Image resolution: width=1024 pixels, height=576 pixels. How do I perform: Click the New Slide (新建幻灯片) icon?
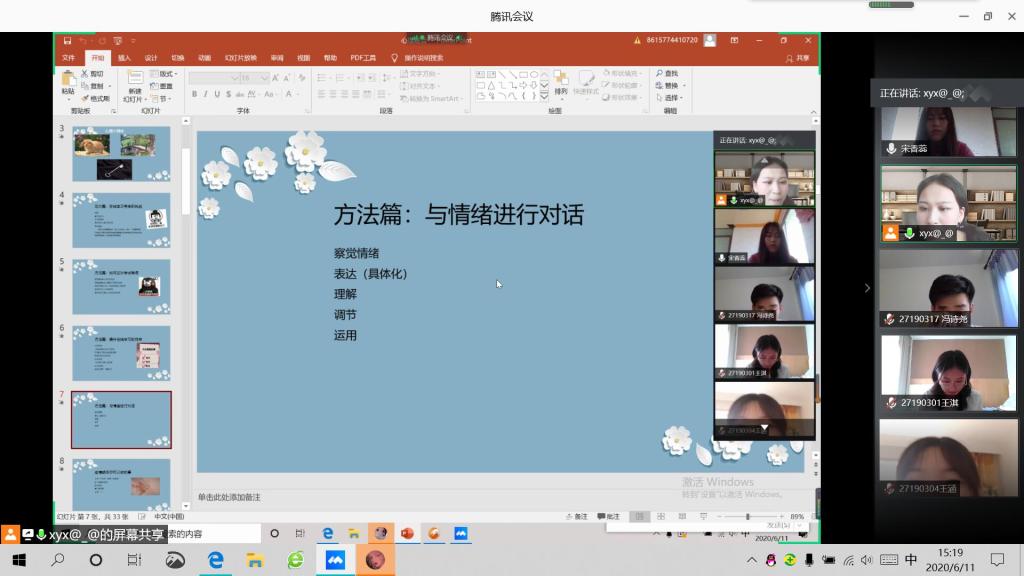click(x=135, y=78)
